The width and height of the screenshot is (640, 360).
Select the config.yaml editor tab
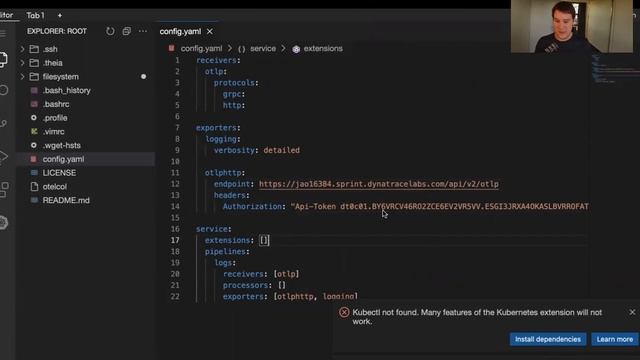tap(180, 31)
